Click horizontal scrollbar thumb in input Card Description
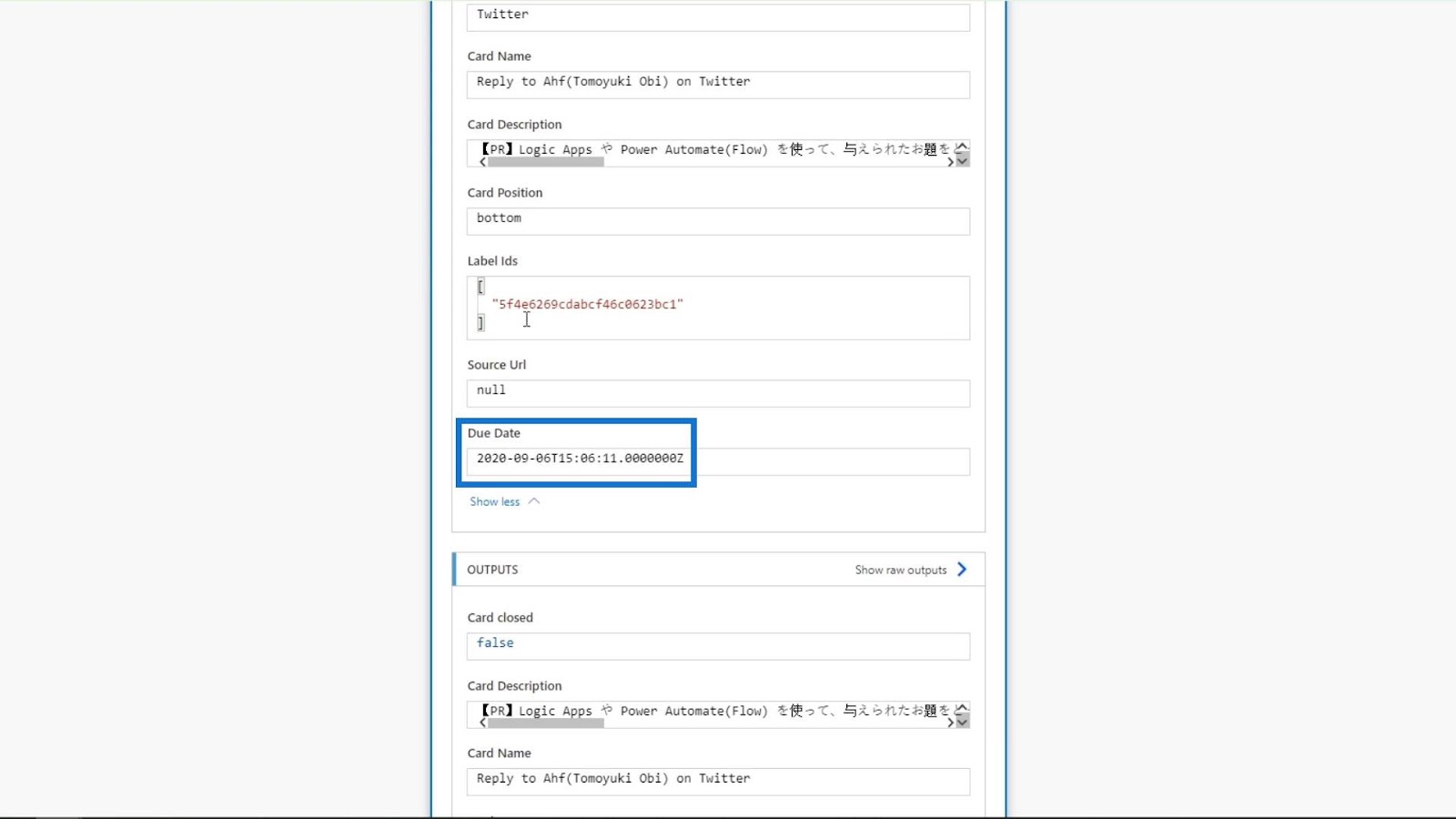1456x819 pixels. pos(545,162)
